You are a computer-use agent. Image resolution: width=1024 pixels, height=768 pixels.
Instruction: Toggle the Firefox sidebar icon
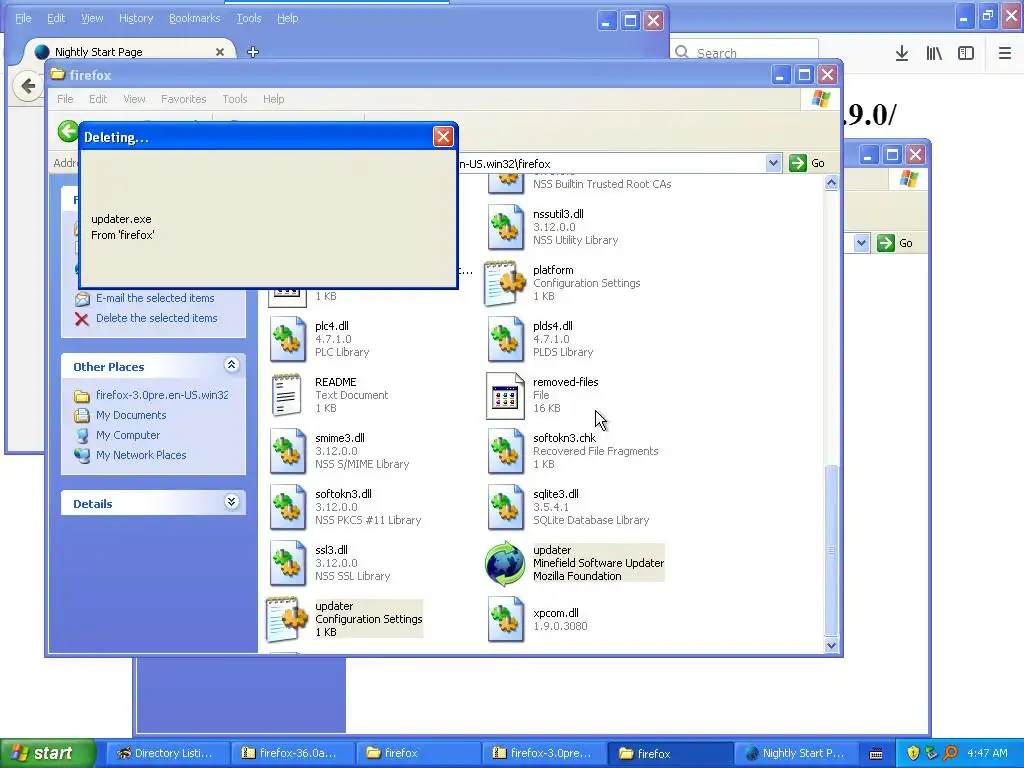click(x=966, y=53)
